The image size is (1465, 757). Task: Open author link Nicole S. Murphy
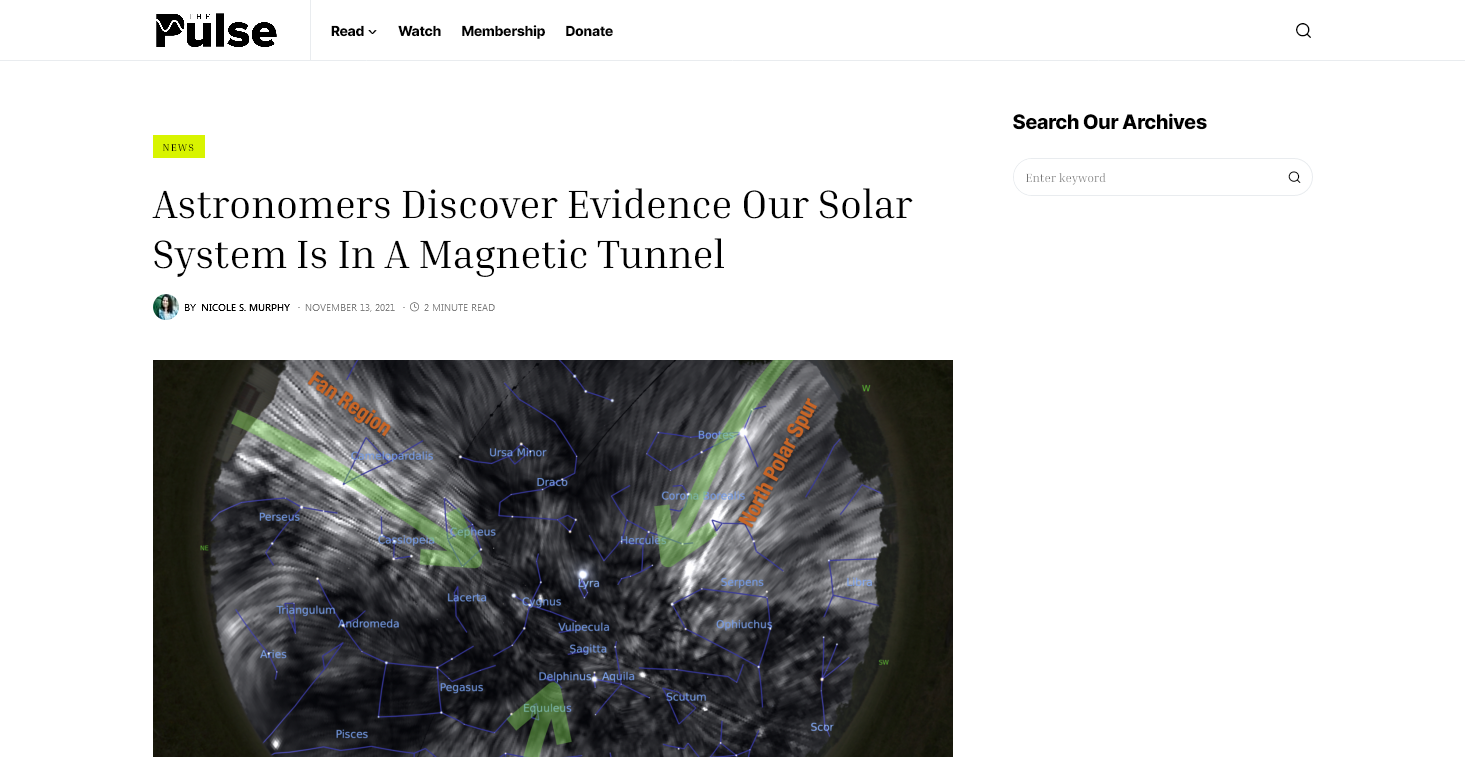(245, 308)
